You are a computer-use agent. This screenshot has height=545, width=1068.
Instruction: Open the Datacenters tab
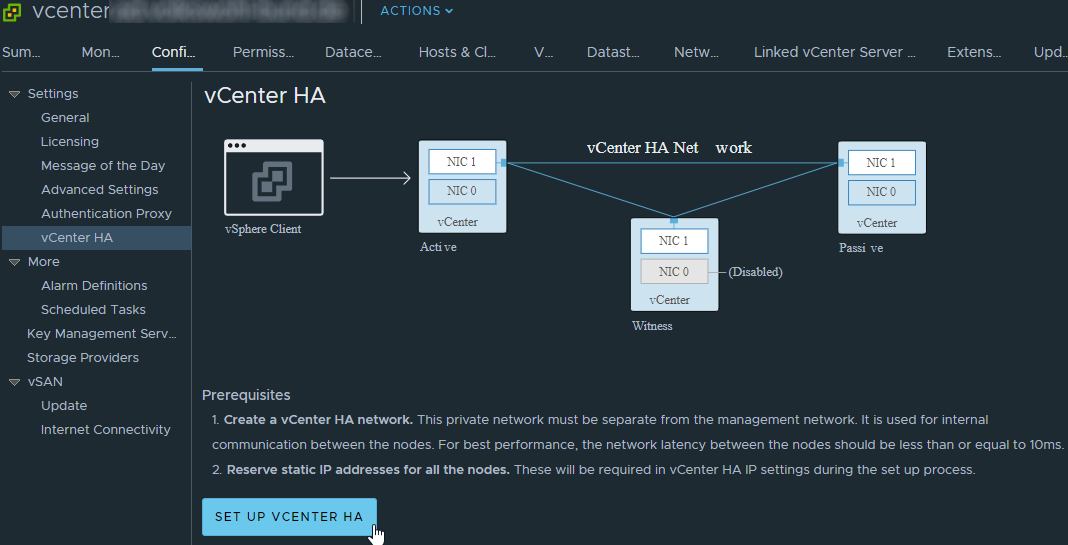(353, 52)
